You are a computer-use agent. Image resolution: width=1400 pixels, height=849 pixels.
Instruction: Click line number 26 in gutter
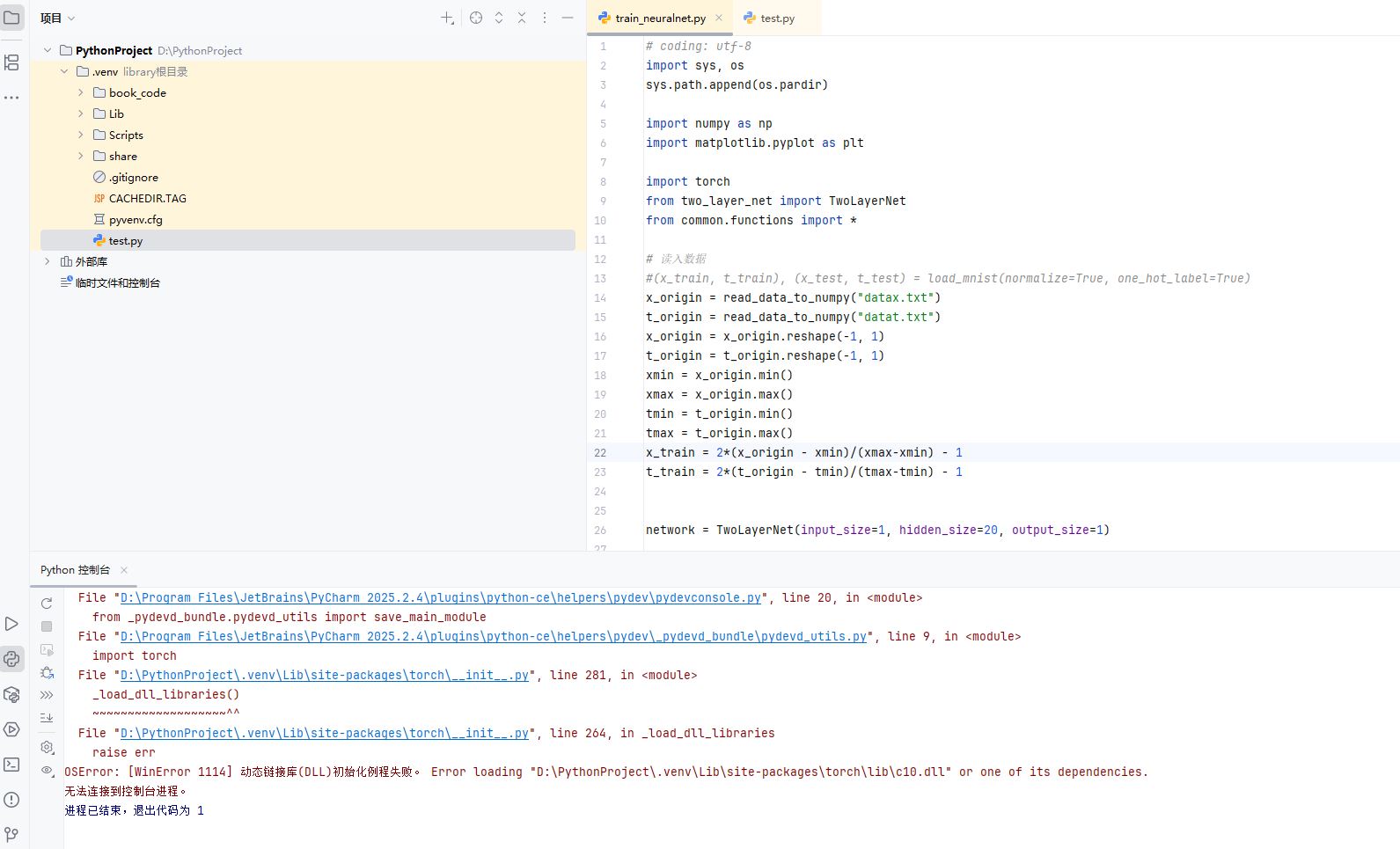[x=600, y=530]
